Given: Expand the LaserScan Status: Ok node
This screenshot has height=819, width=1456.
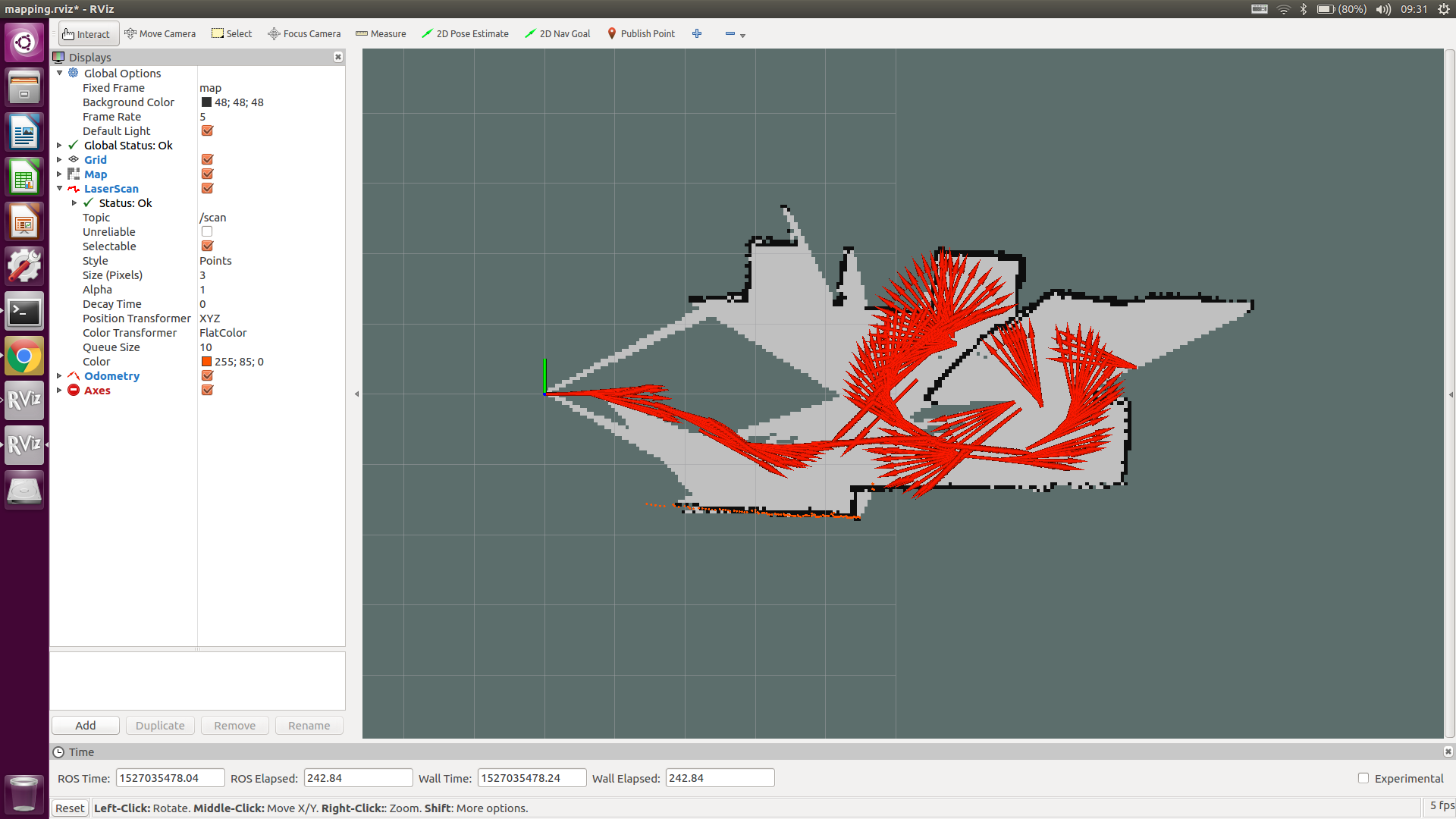Looking at the screenshot, I should coord(74,202).
